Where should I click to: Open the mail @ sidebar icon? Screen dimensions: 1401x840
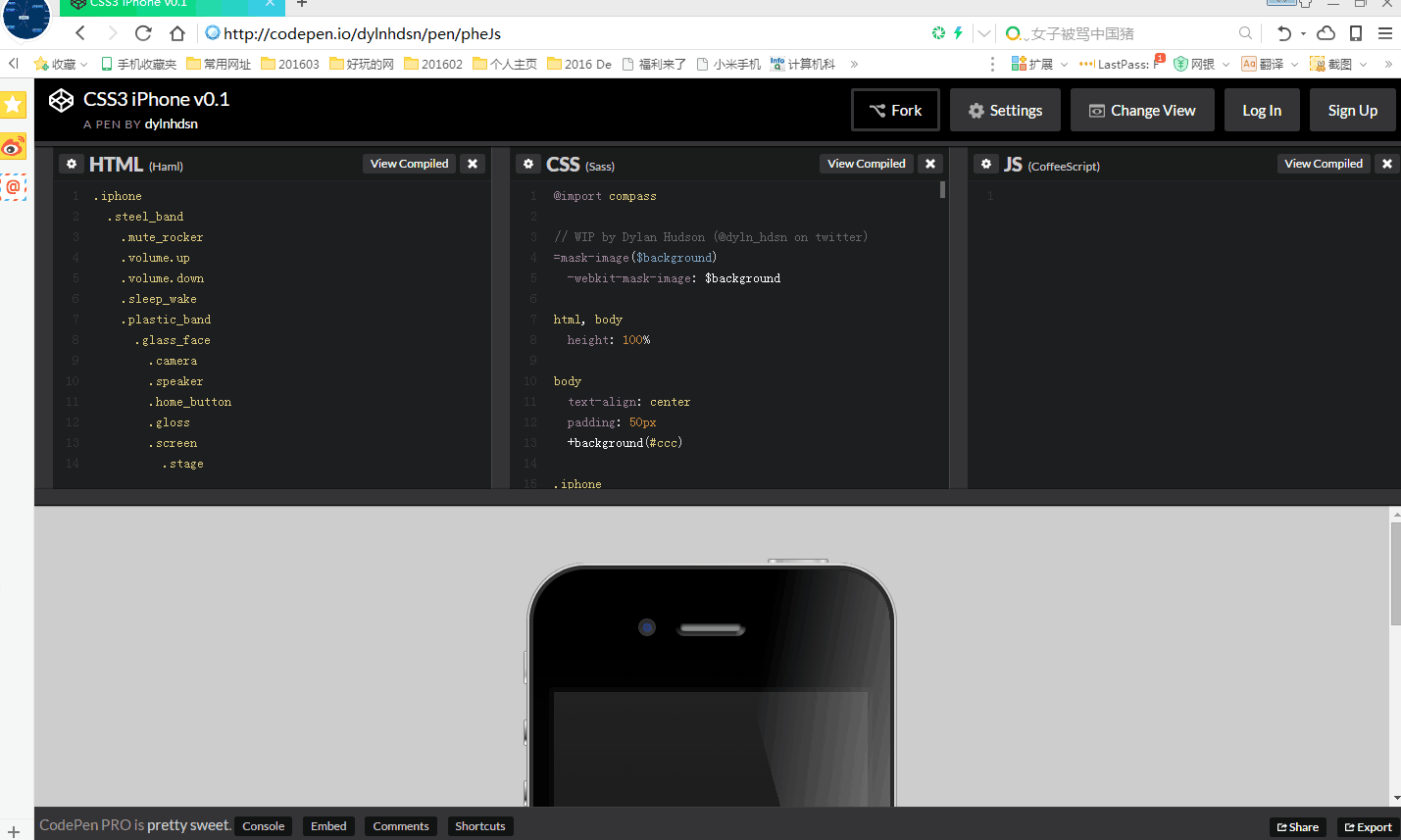[13, 186]
